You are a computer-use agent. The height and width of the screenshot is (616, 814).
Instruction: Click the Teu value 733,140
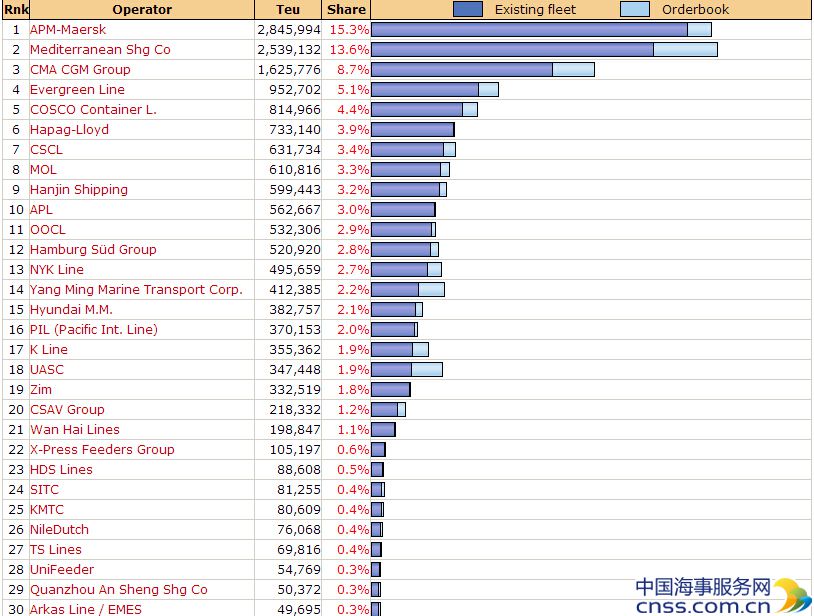(295, 130)
